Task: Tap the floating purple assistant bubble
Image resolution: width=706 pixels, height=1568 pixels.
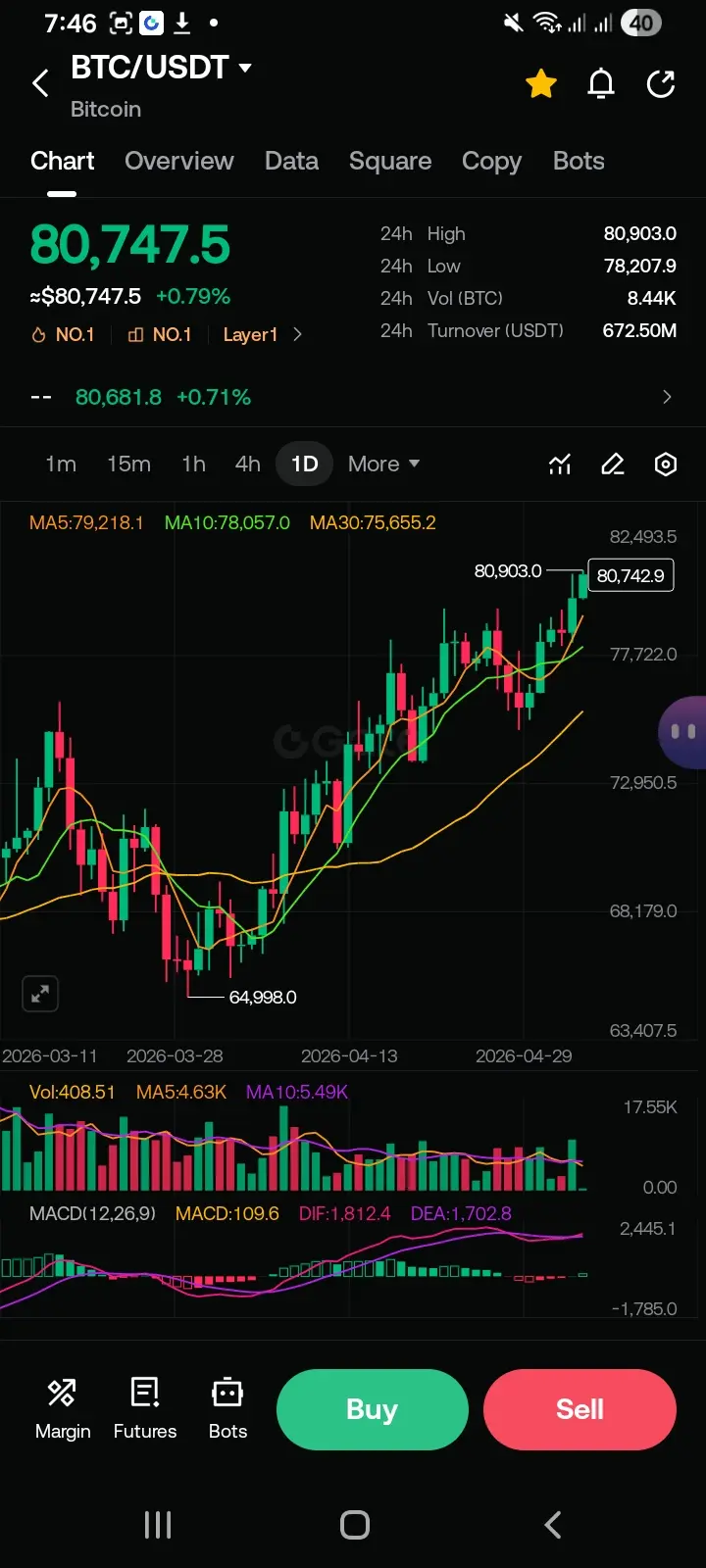Action: coord(683,732)
